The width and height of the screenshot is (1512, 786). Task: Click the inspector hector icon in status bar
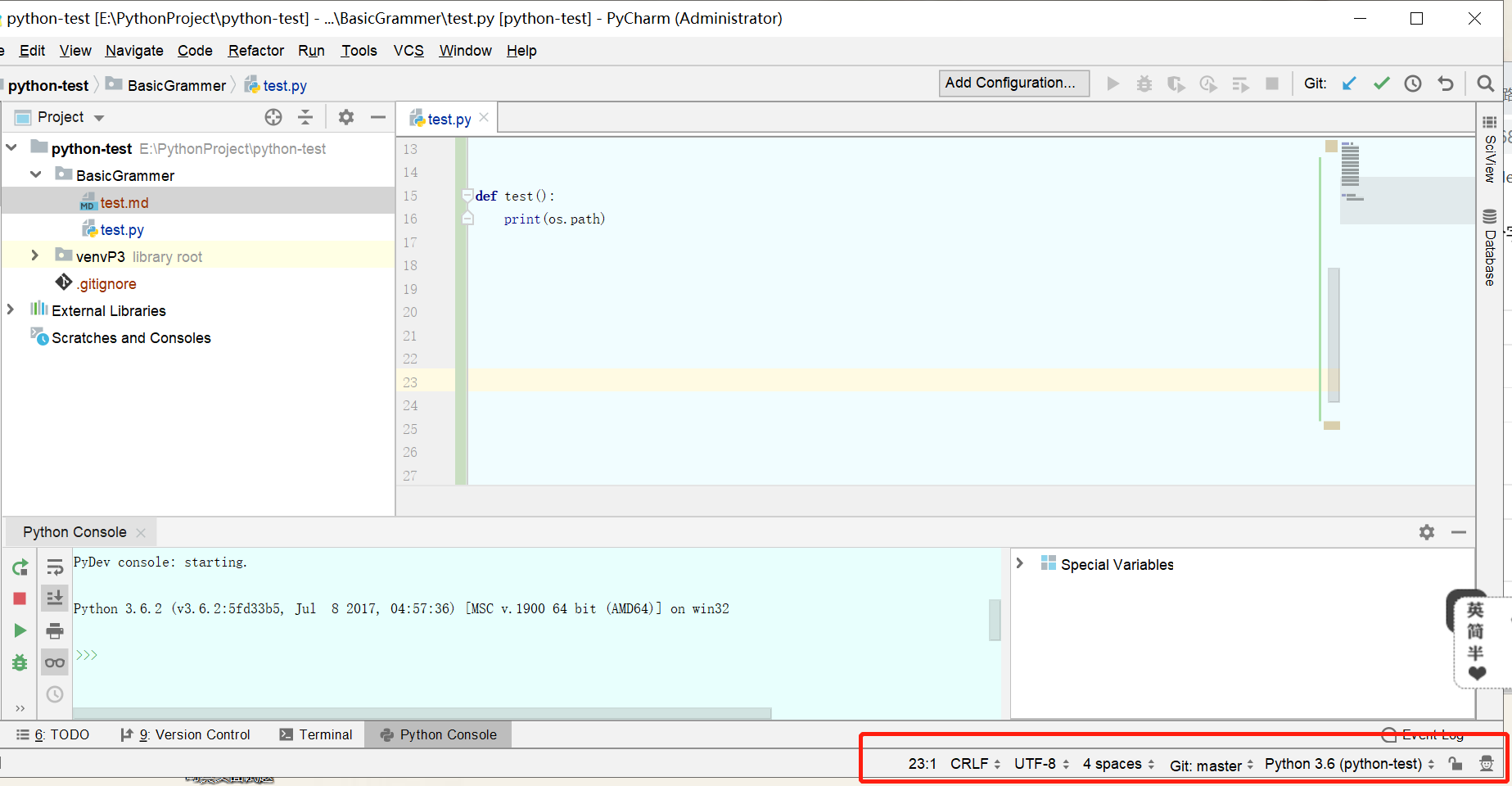(x=1487, y=764)
